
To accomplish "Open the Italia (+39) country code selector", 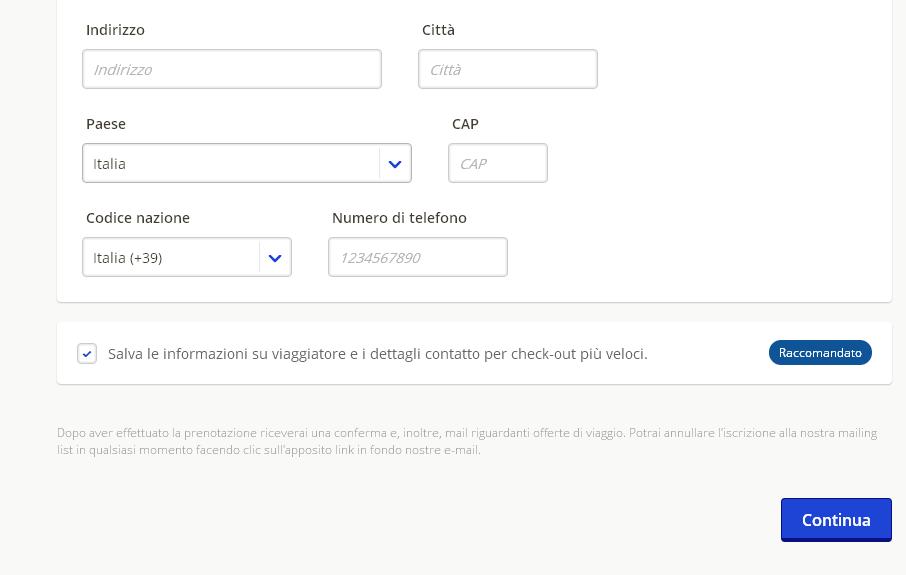I will pyautogui.click(x=170, y=258).
